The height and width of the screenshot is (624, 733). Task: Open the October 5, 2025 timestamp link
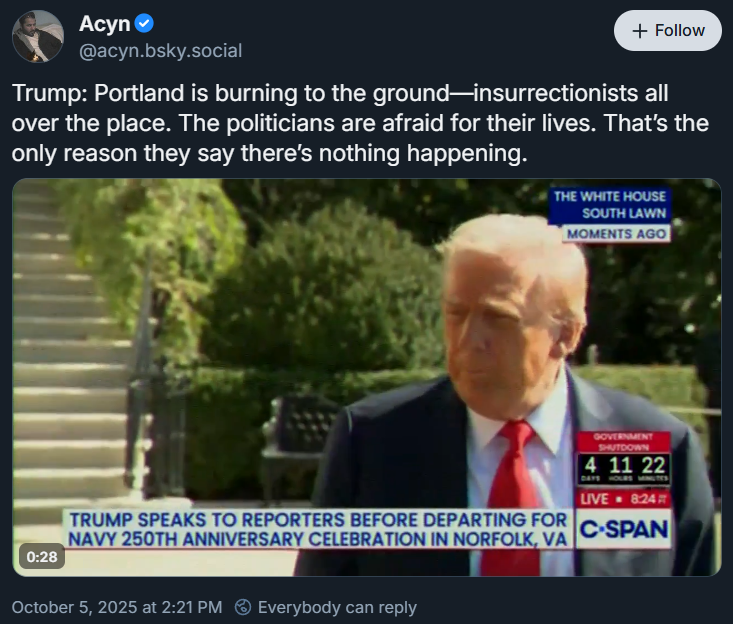116,607
